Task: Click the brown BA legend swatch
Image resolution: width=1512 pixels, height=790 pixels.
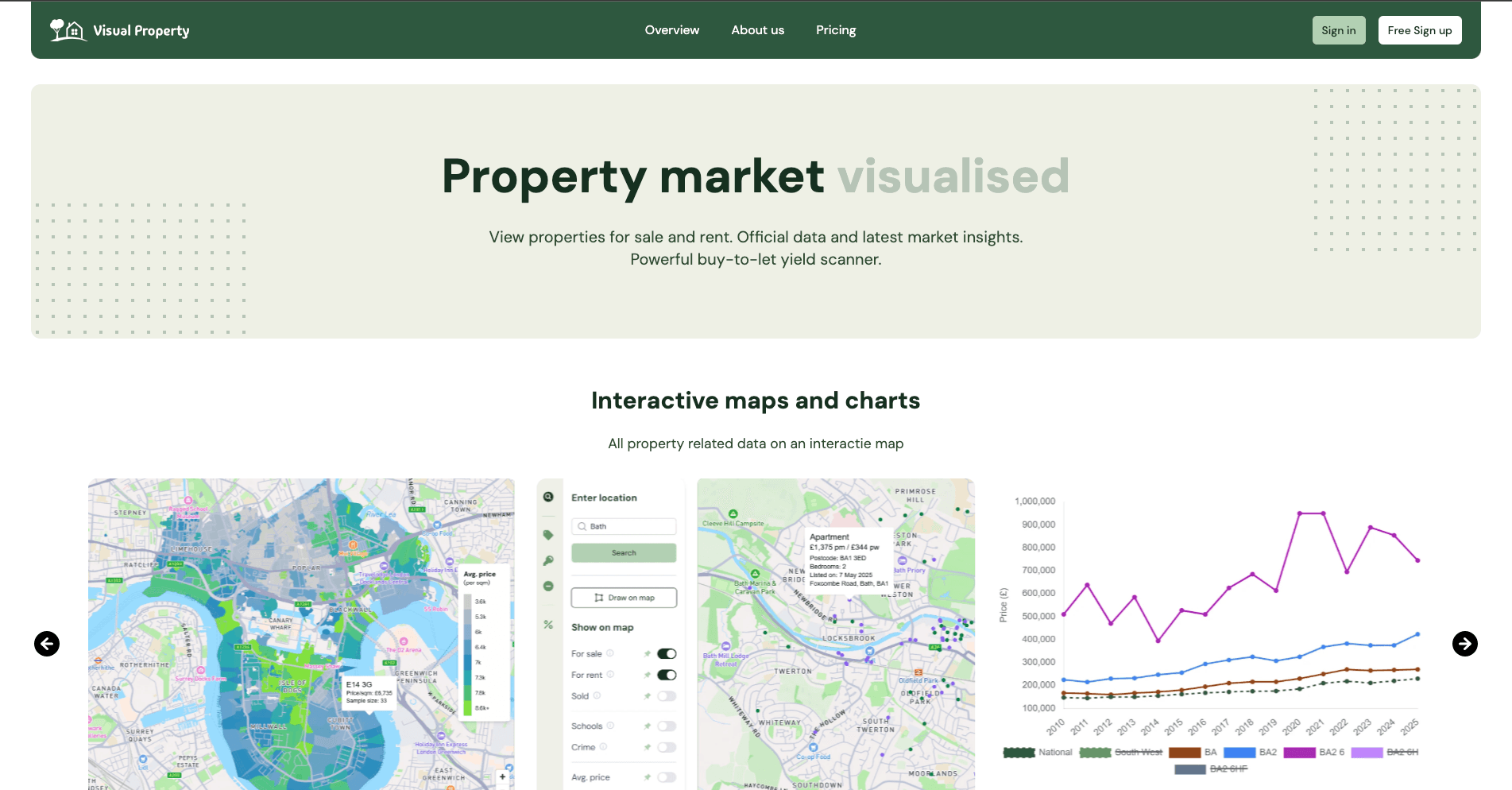Action: 1185,752
